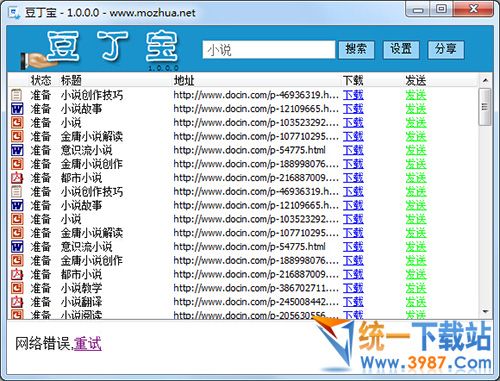
Task: Click the 地址 column header
Action: [184, 80]
